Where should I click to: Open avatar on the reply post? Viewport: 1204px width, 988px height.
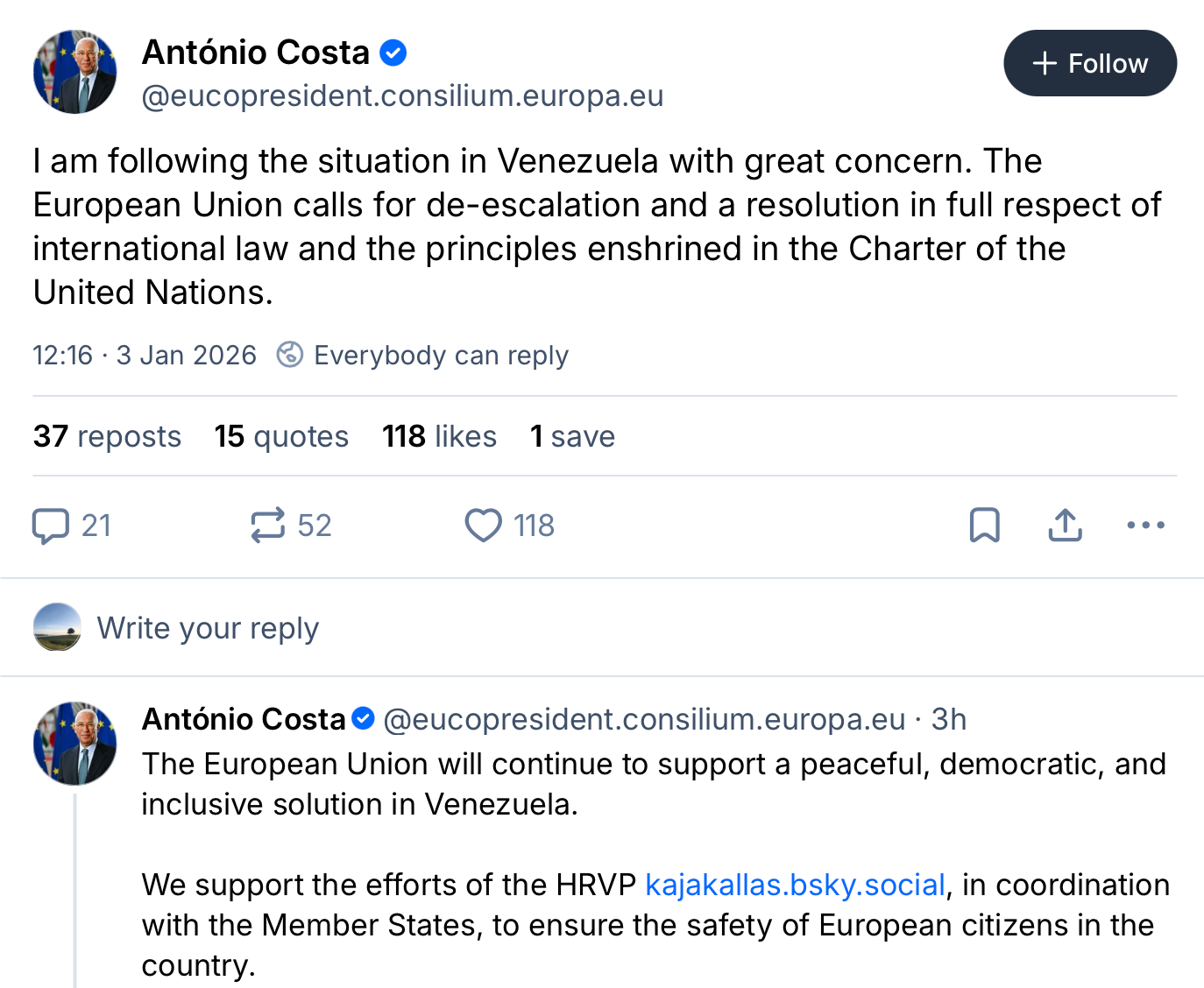(75, 743)
